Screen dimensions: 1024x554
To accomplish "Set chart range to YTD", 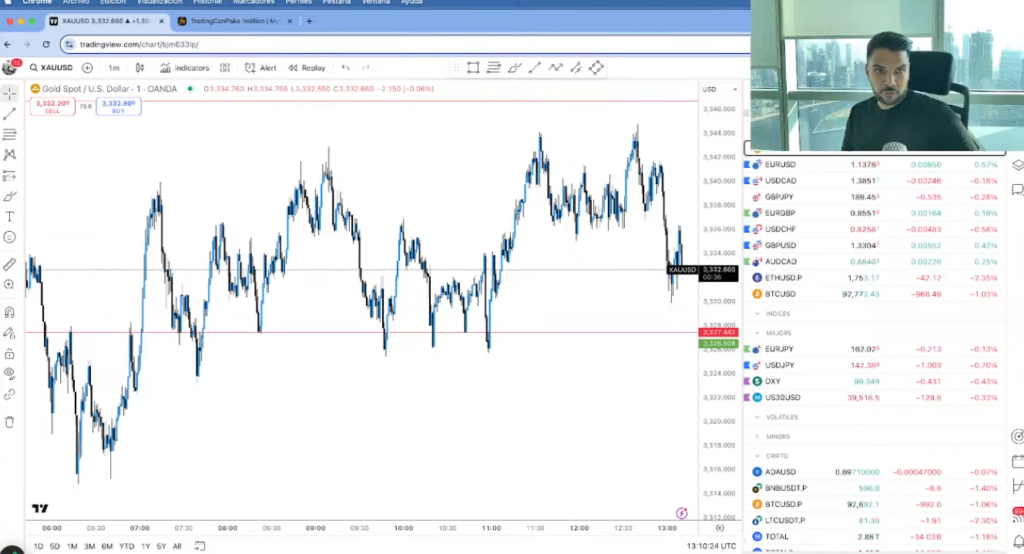I will (x=126, y=546).
